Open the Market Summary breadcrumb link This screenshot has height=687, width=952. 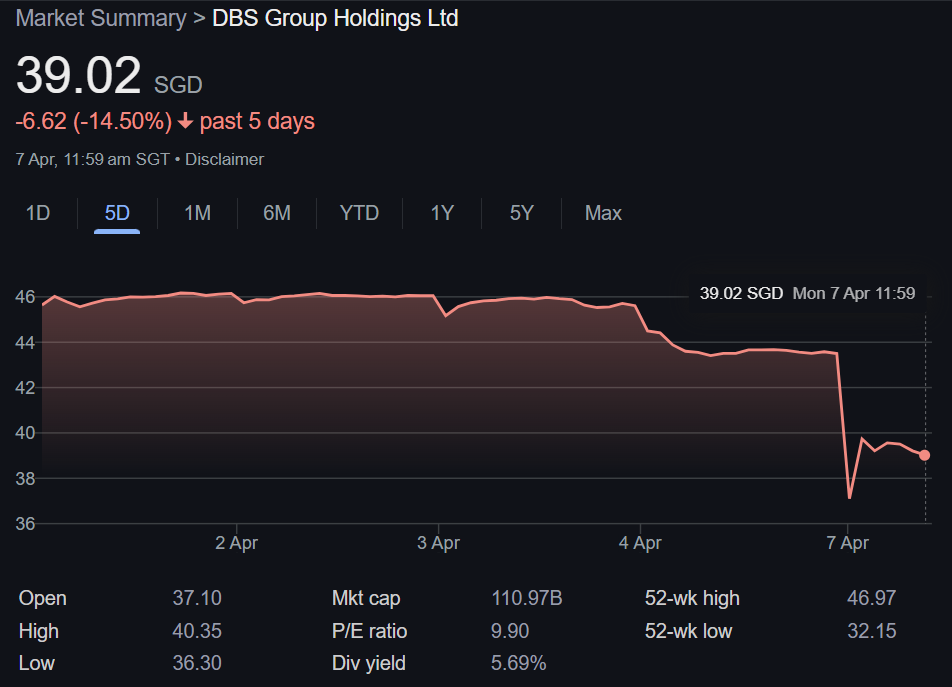pos(101,18)
